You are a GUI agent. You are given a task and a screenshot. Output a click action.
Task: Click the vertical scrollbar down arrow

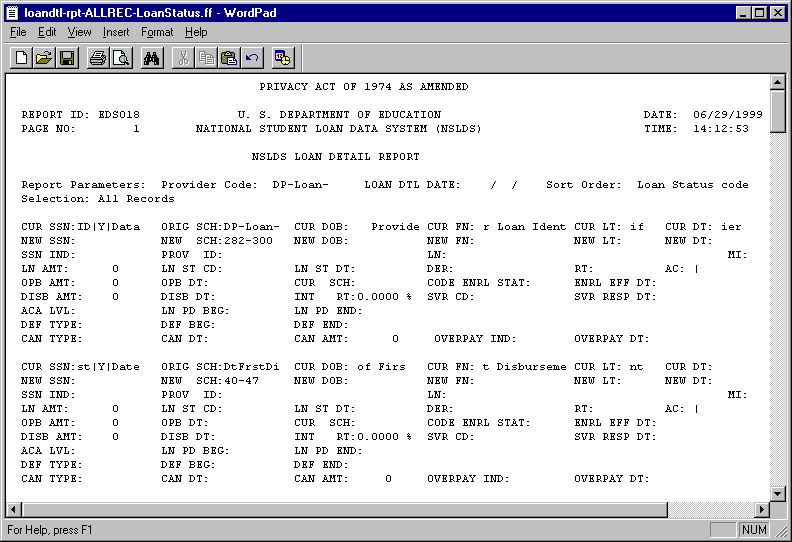click(777, 494)
